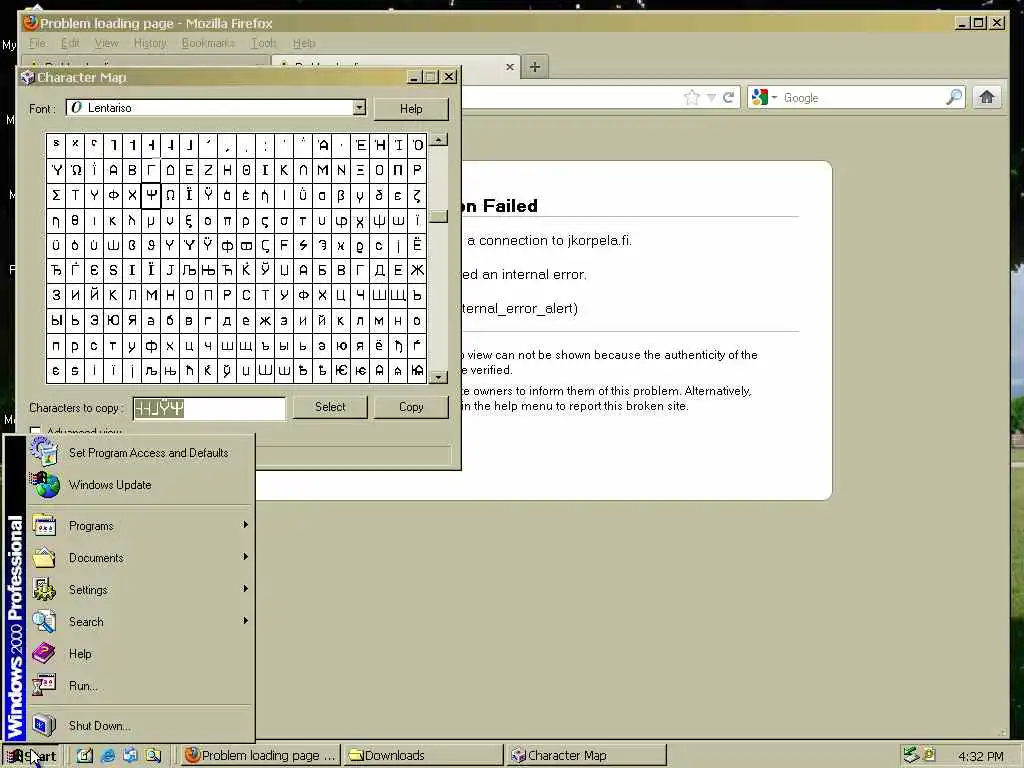Open the Documents folder icon
This screenshot has height=768, width=1024.
44,557
